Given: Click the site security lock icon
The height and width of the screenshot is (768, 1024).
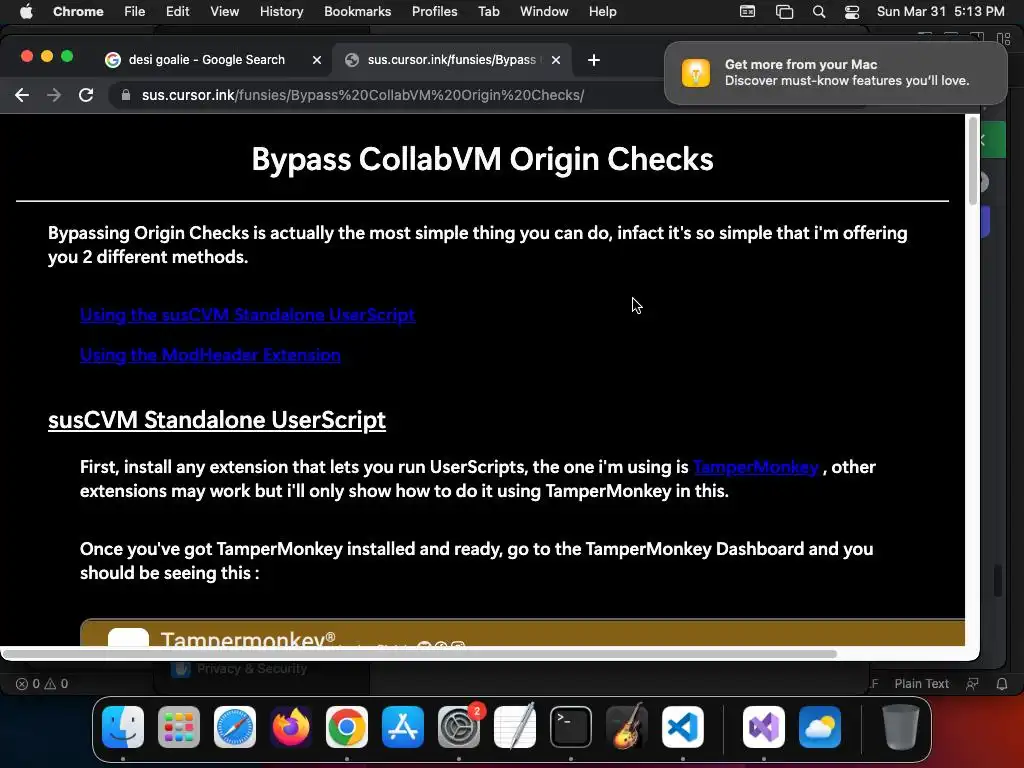Looking at the screenshot, I should point(125,95).
